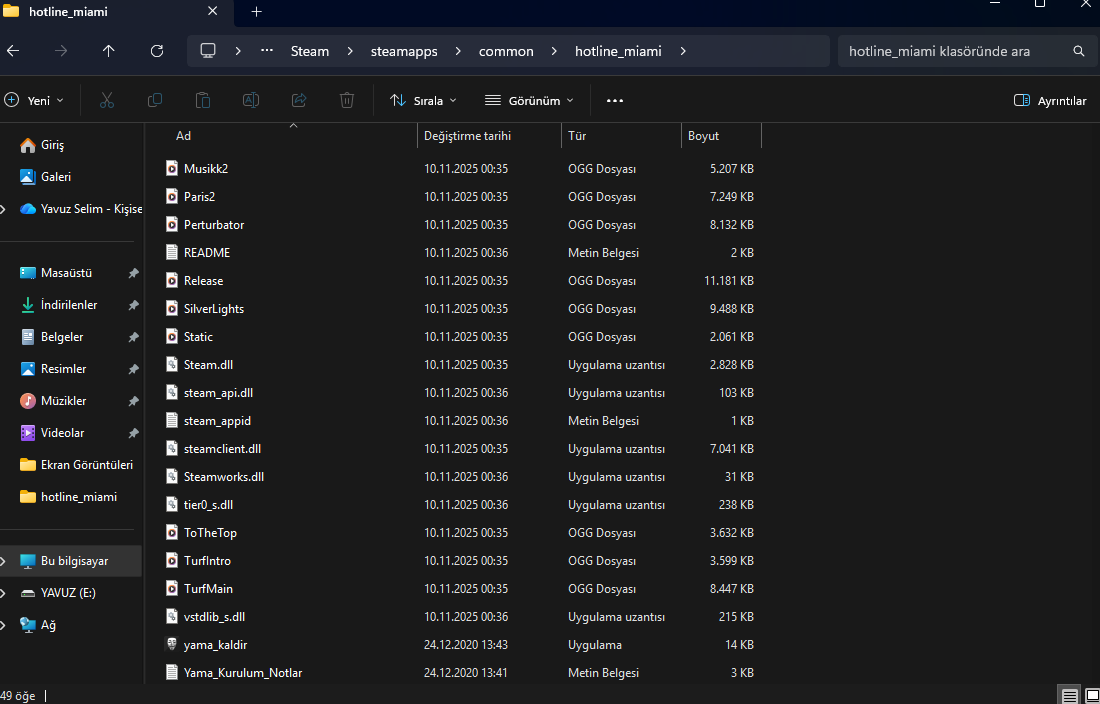Select the ToTheTop file name
This screenshot has width=1100, height=704.
(x=210, y=533)
